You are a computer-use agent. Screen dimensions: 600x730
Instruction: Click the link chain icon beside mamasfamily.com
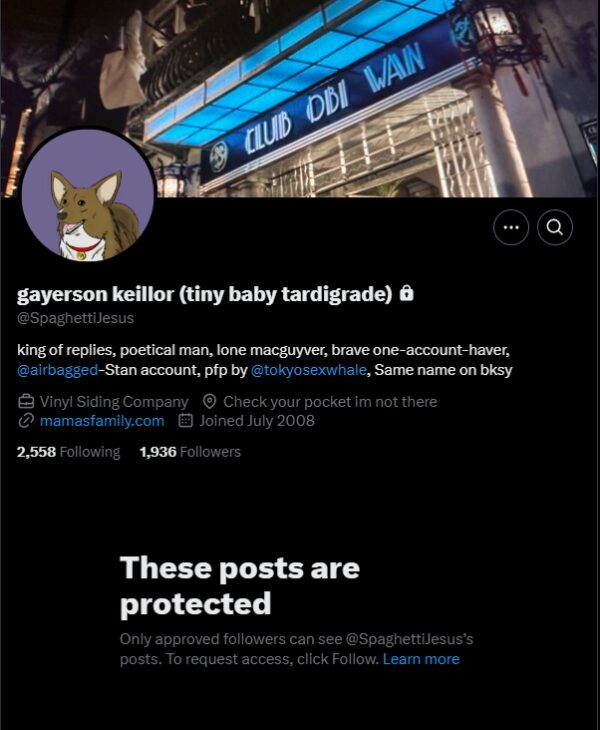26,421
